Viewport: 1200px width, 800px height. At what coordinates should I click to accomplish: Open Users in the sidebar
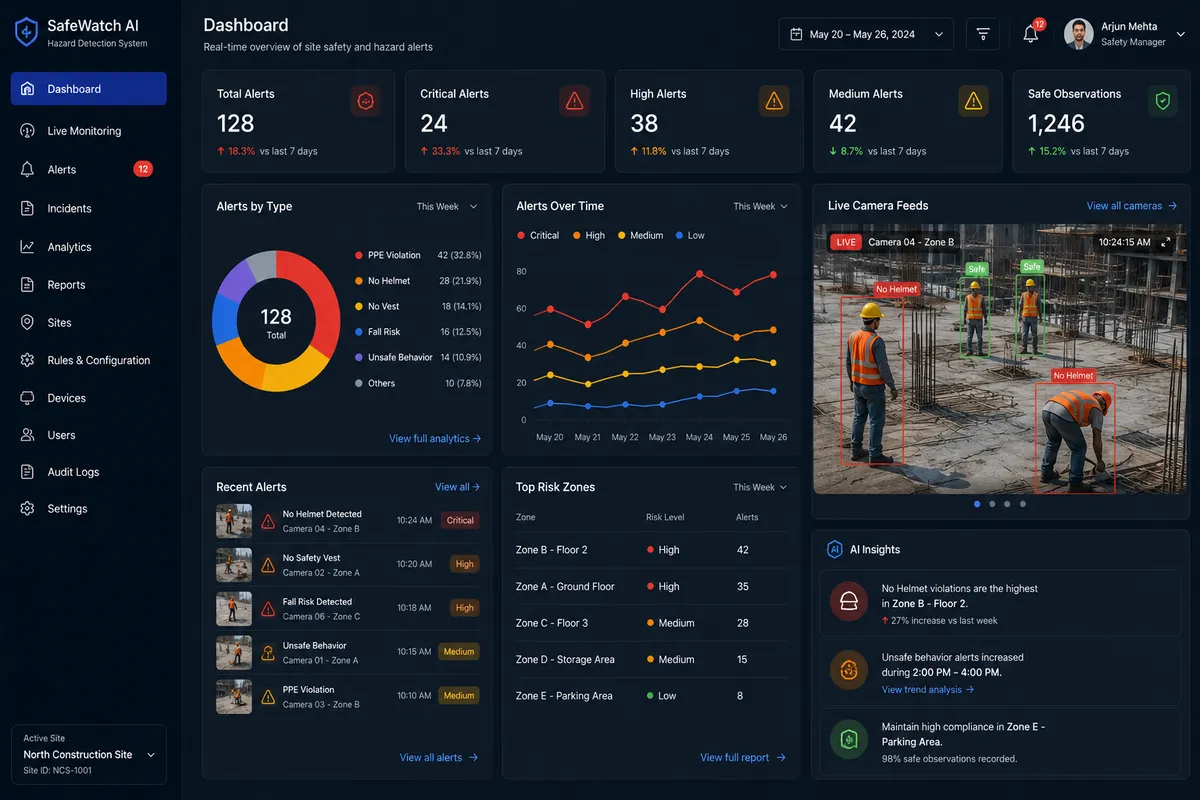click(89, 435)
